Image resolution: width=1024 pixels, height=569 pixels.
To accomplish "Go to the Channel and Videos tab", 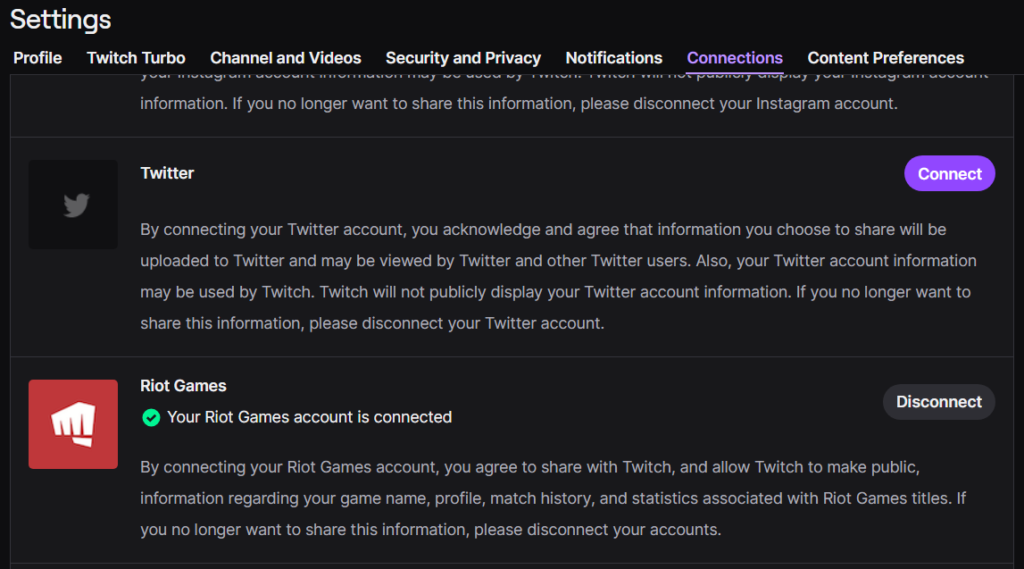I will click(285, 58).
